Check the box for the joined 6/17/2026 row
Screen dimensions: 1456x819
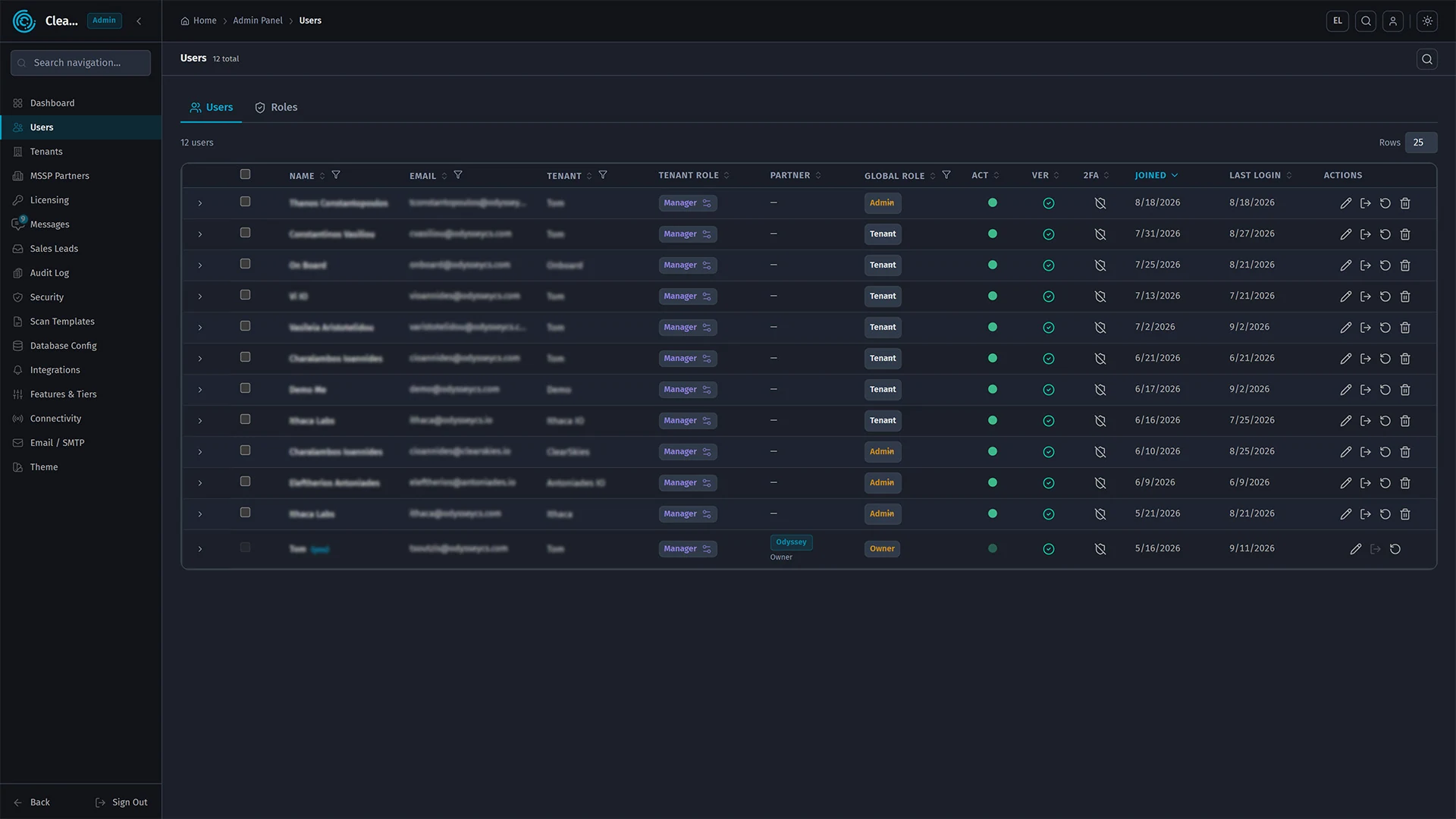245,388
